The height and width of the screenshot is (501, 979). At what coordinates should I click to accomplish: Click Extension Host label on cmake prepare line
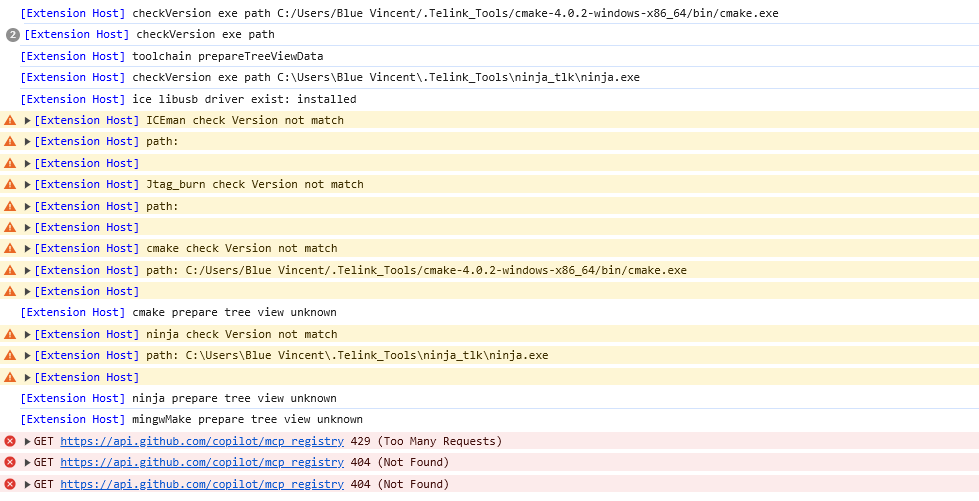coord(72,312)
